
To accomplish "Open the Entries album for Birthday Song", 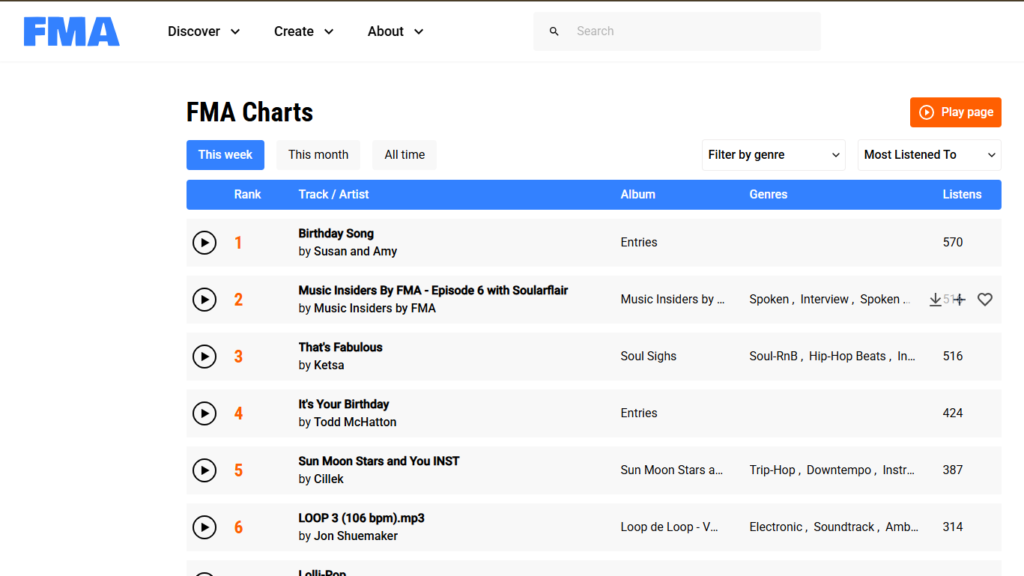I will [639, 242].
